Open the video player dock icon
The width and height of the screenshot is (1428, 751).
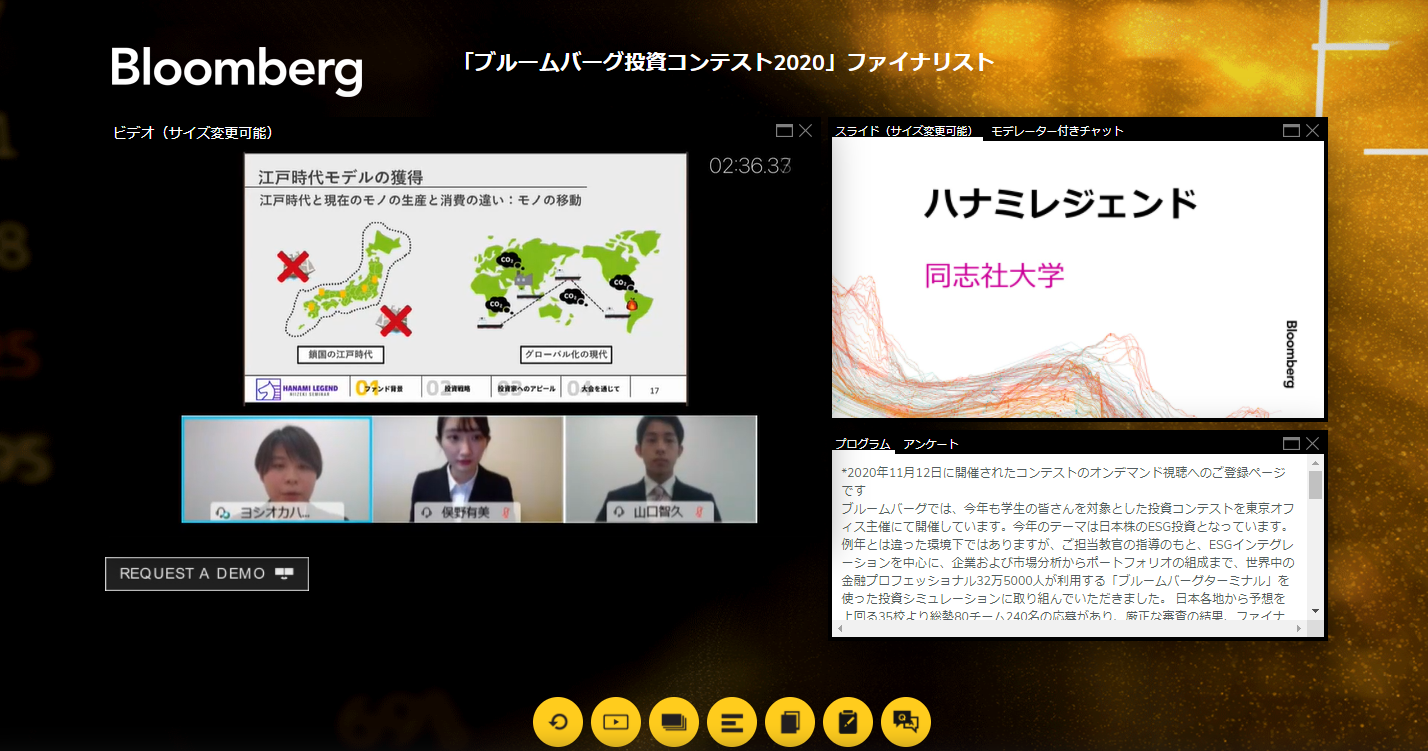(616, 721)
